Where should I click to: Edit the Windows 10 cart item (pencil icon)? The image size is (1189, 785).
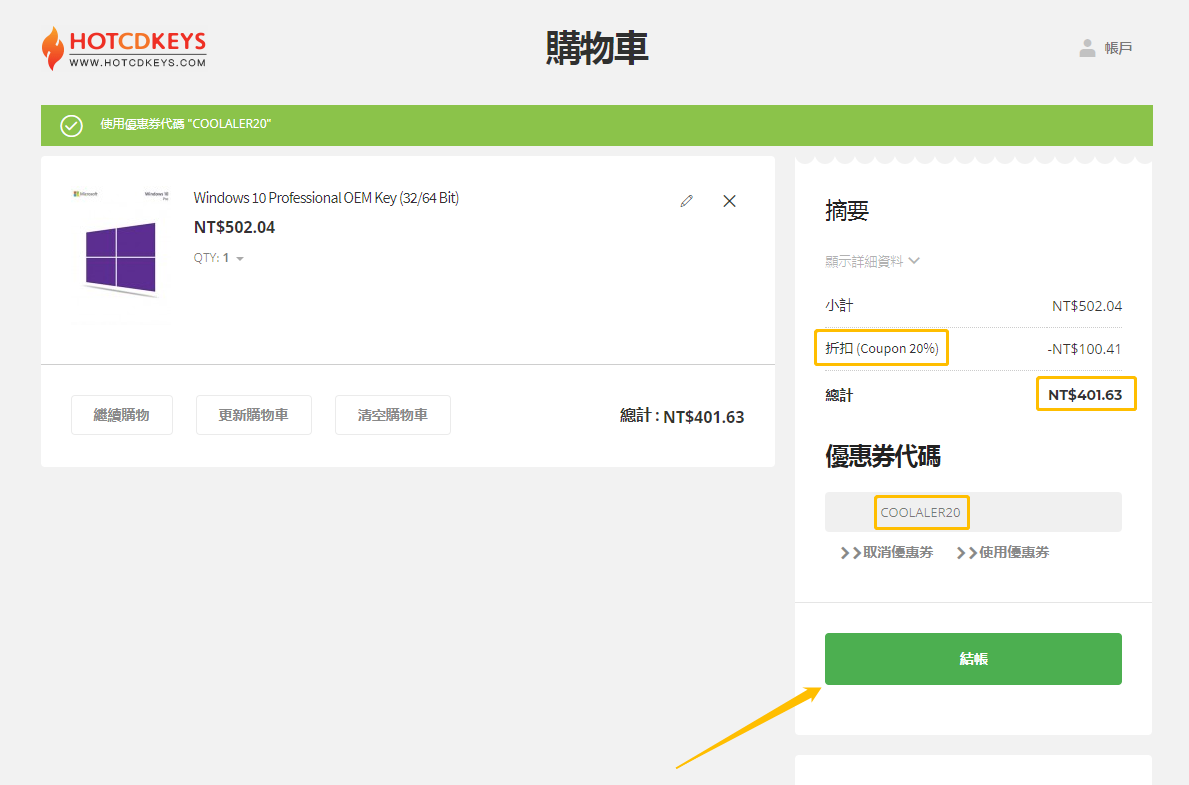tap(686, 201)
